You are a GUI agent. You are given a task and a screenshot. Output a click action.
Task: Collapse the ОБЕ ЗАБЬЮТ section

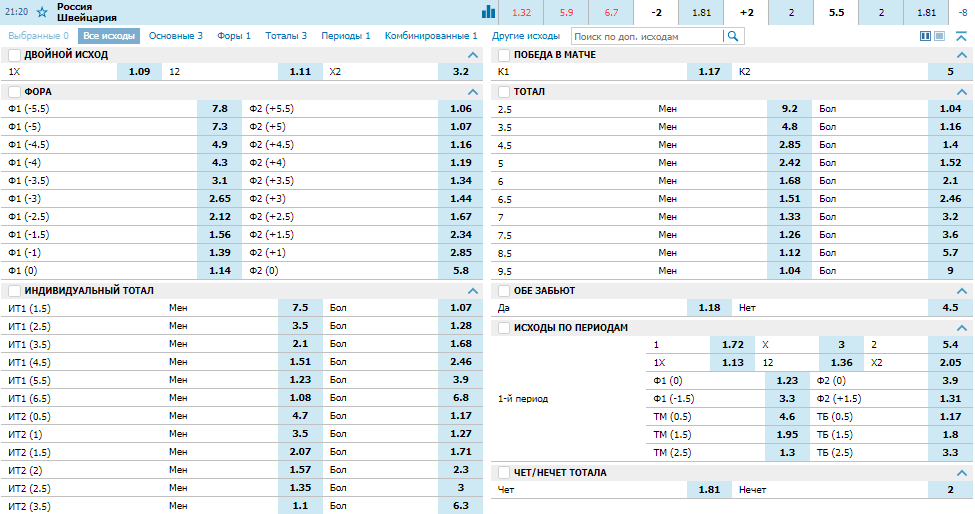962,290
